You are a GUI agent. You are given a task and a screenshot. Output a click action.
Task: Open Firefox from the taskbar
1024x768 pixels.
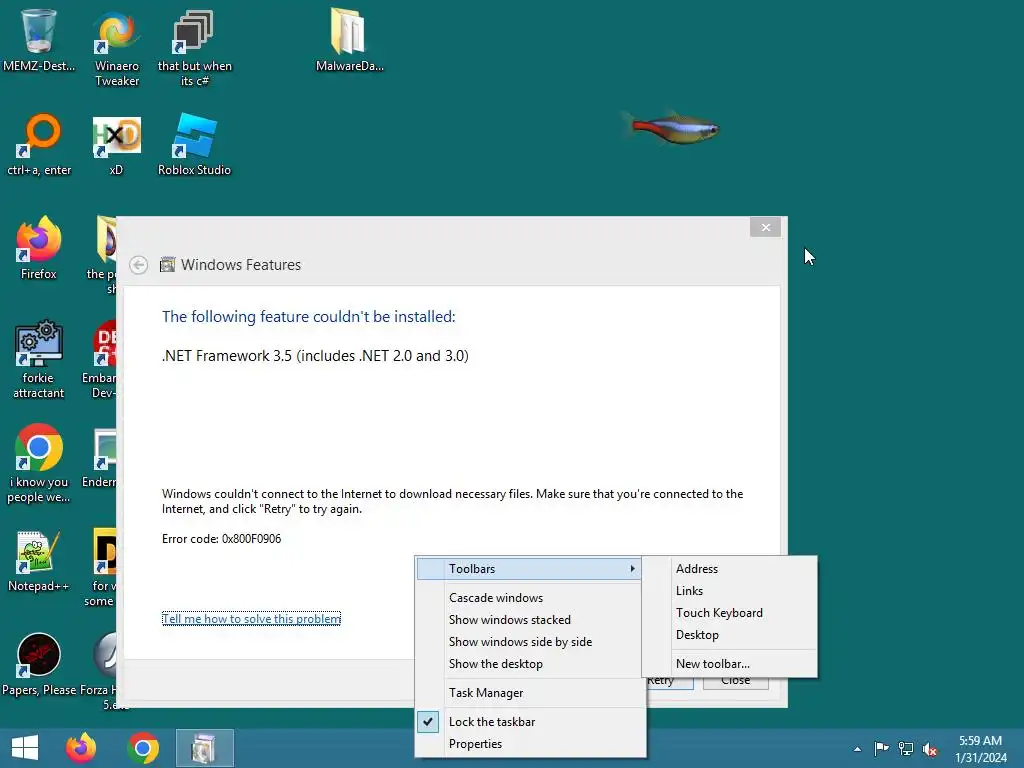point(81,748)
